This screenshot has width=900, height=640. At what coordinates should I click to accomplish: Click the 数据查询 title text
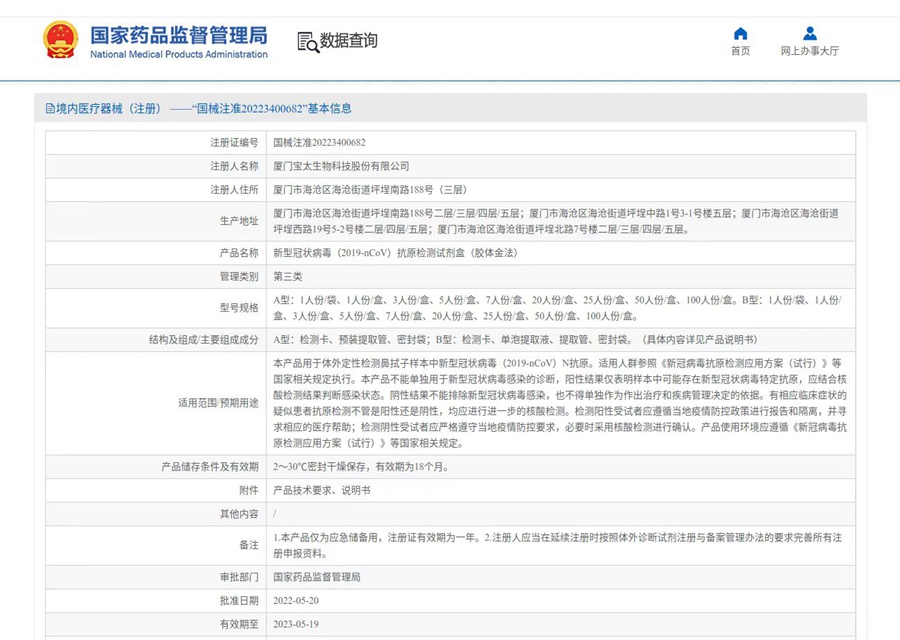pos(349,41)
